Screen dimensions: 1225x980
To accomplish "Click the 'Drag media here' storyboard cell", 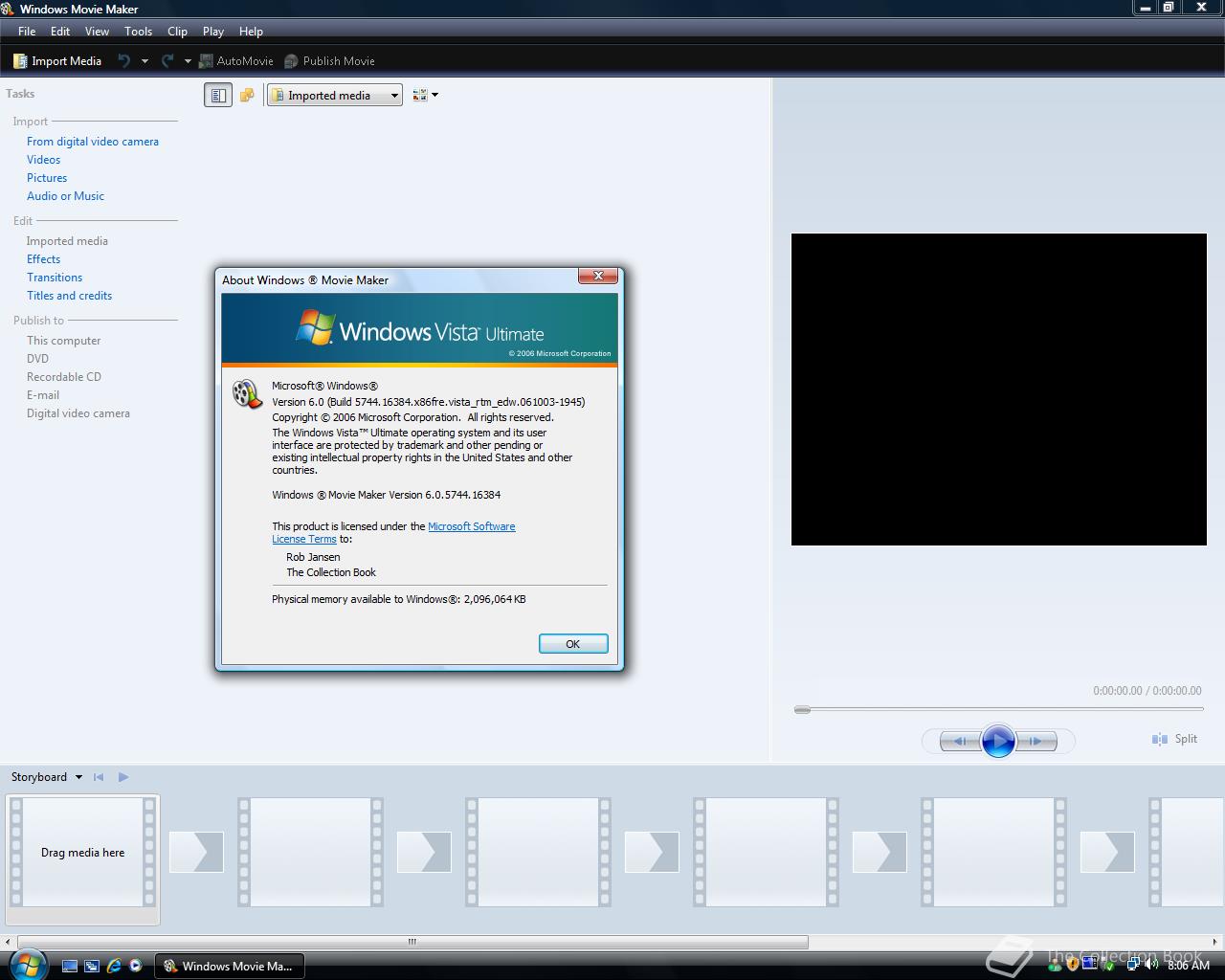I will (x=82, y=853).
